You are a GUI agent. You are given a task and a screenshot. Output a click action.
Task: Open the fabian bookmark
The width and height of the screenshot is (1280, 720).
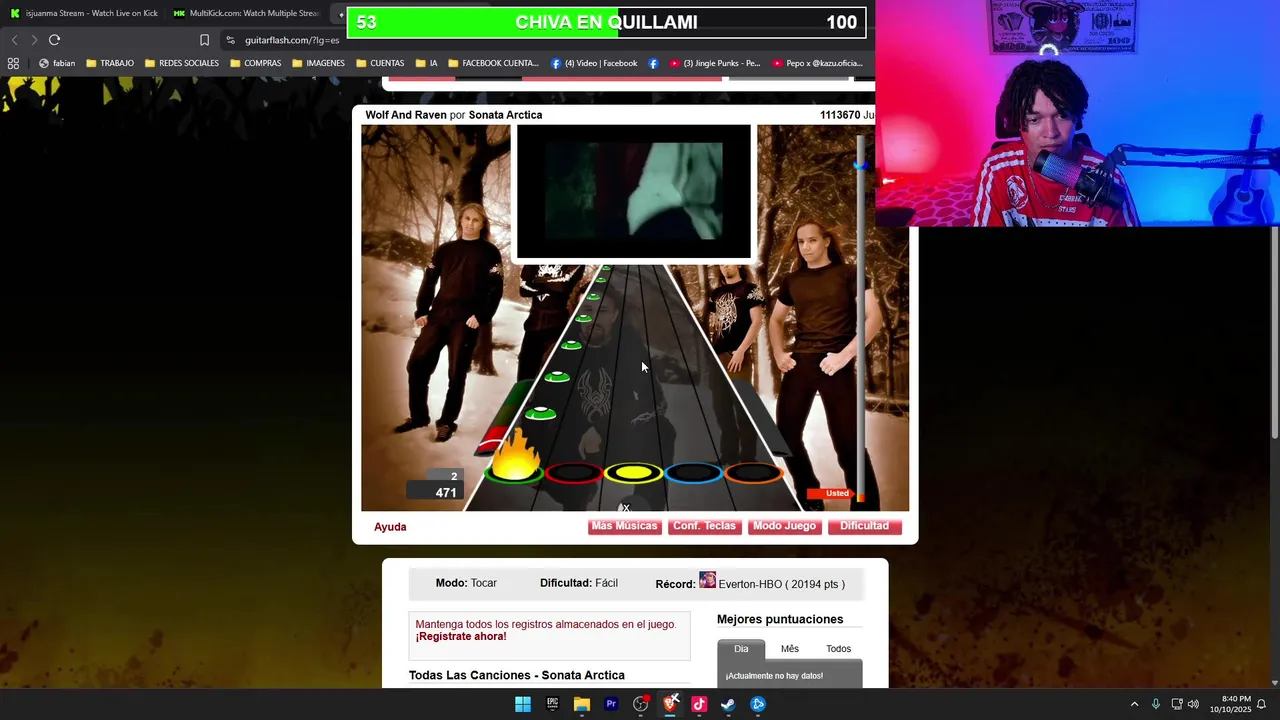click(57, 63)
